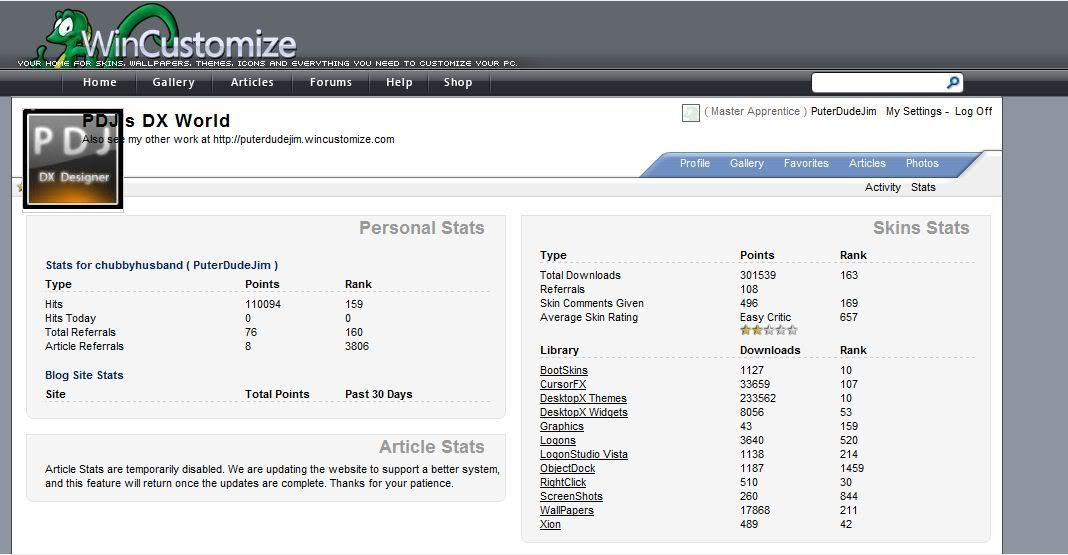Viewport: 1068px width, 555px height.
Task: Open the Xion library link
Action: [550, 524]
